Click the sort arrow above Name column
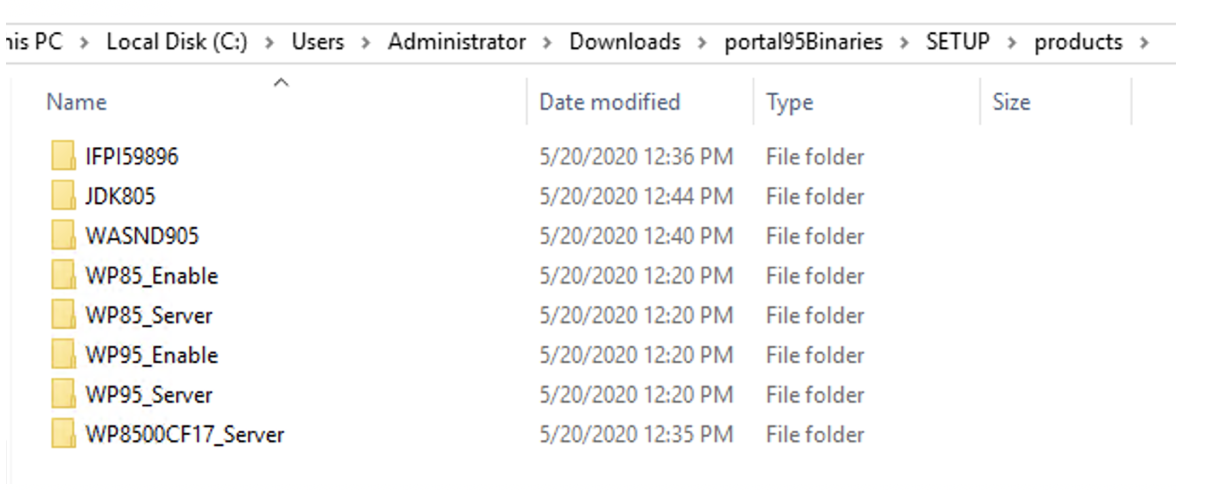Image resolution: width=1210 pixels, height=490 pixels. point(281,83)
